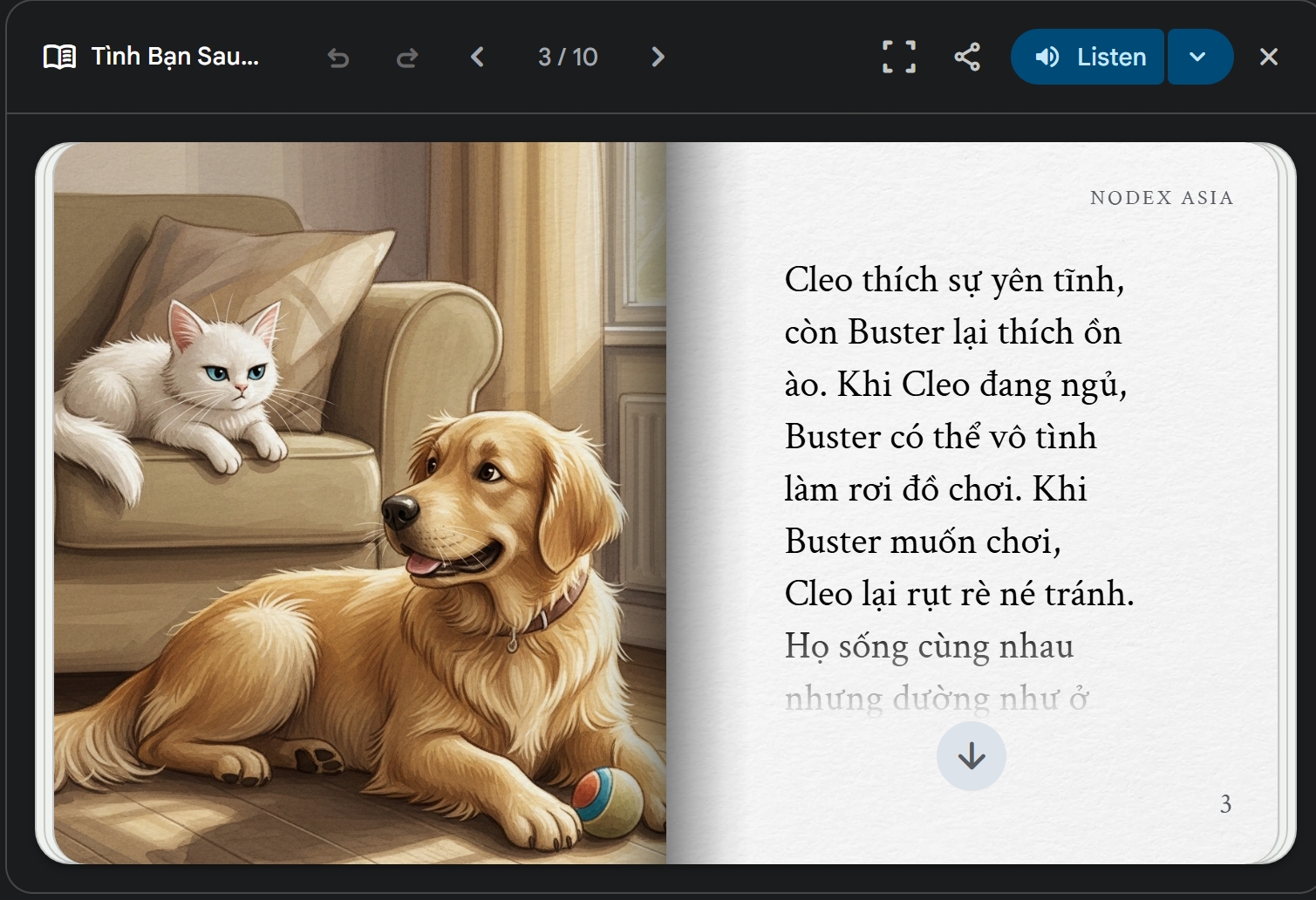The image size is (1316, 900).
Task: Click the open book icon beside the title
Action: pos(59,57)
